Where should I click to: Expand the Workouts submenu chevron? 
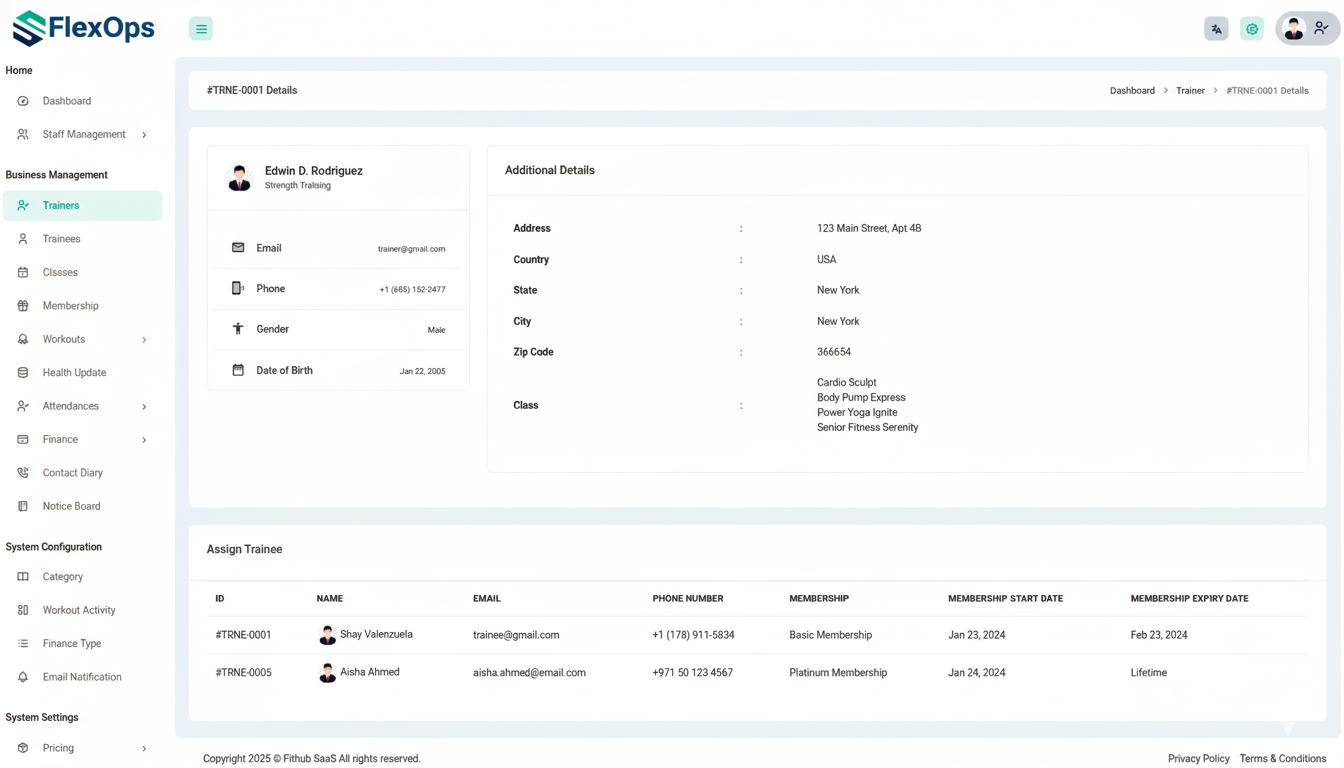pos(144,340)
